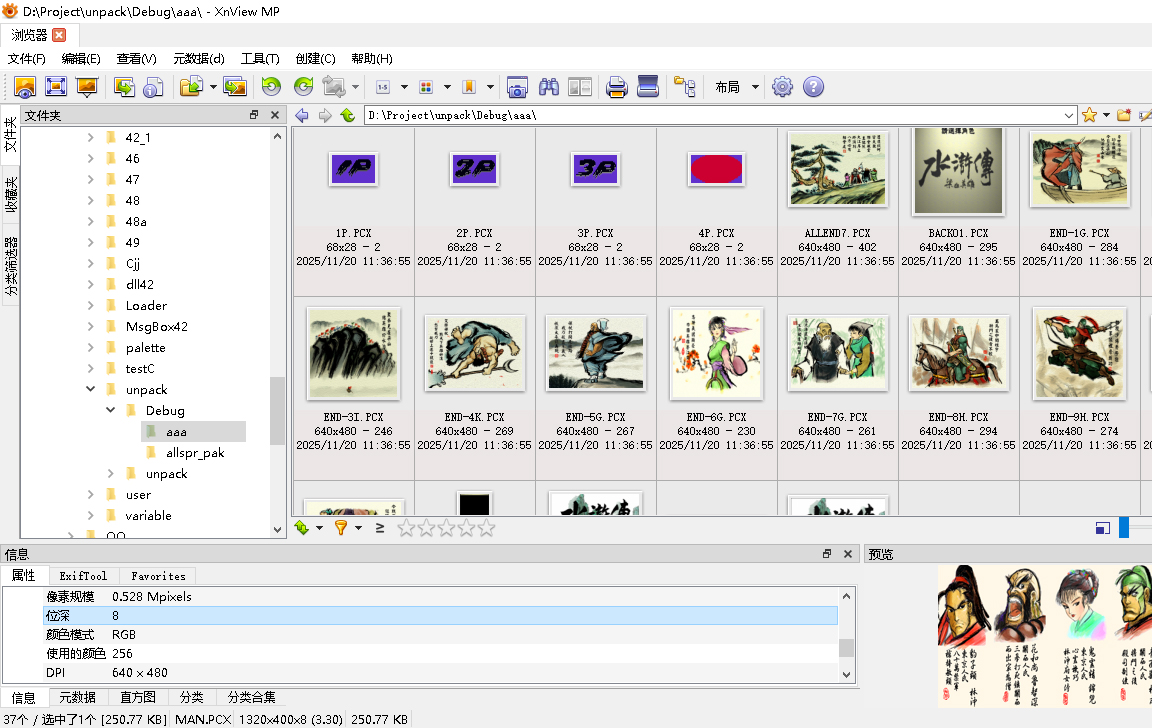Screen dimensions: 1152x728
Task: Float the 信息 panel with the undock button
Action: coord(827,554)
